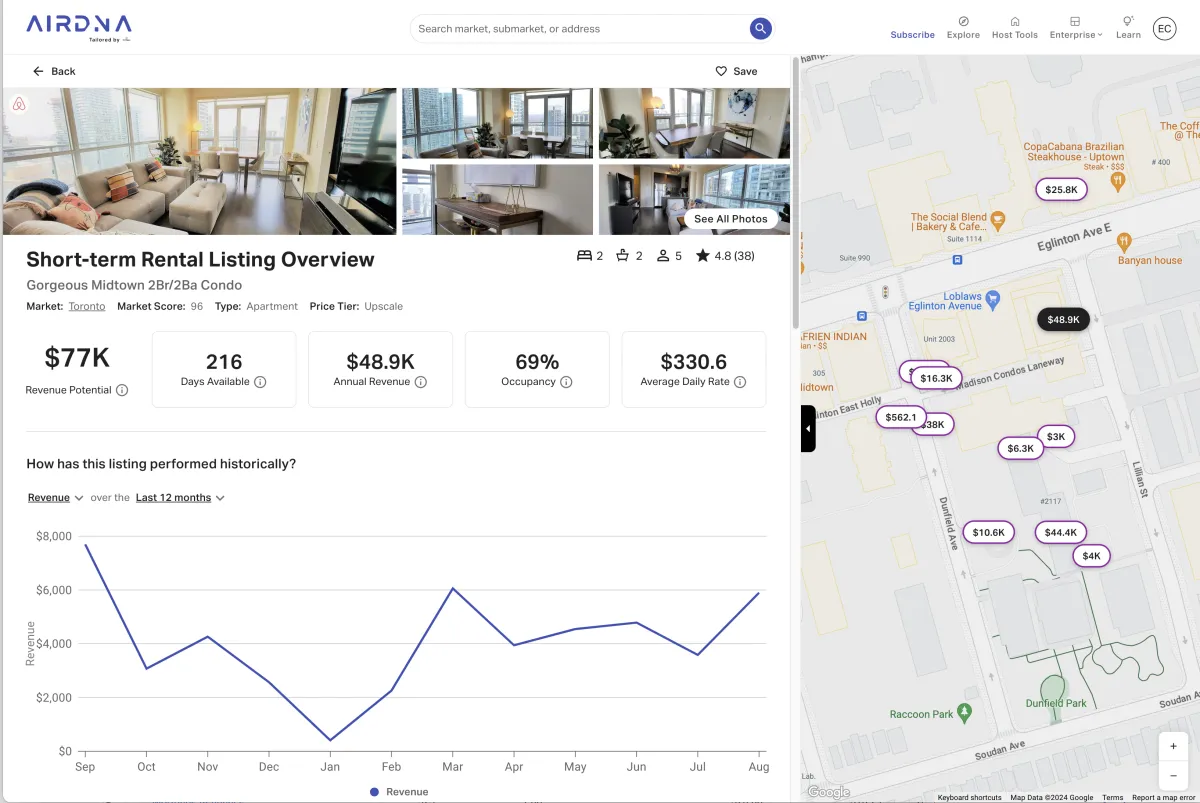Click the Revenue Potential info icon
This screenshot has height=803, width=1200.
coord(122,390)
